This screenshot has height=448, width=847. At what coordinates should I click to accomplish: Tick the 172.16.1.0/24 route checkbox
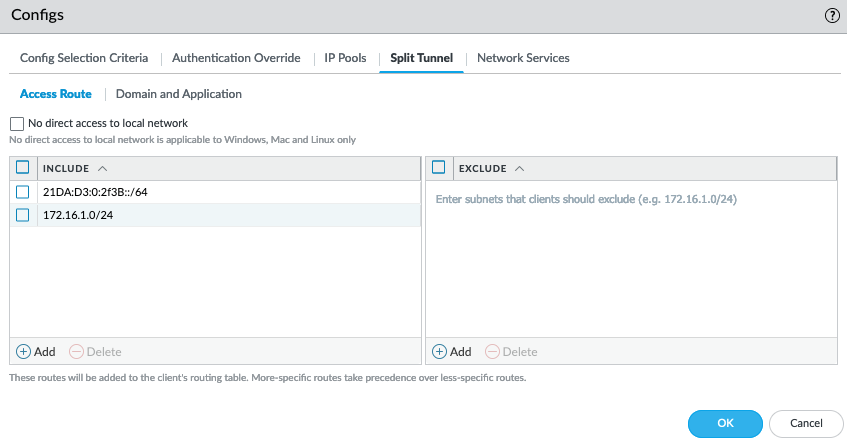[x=23, y=216]
